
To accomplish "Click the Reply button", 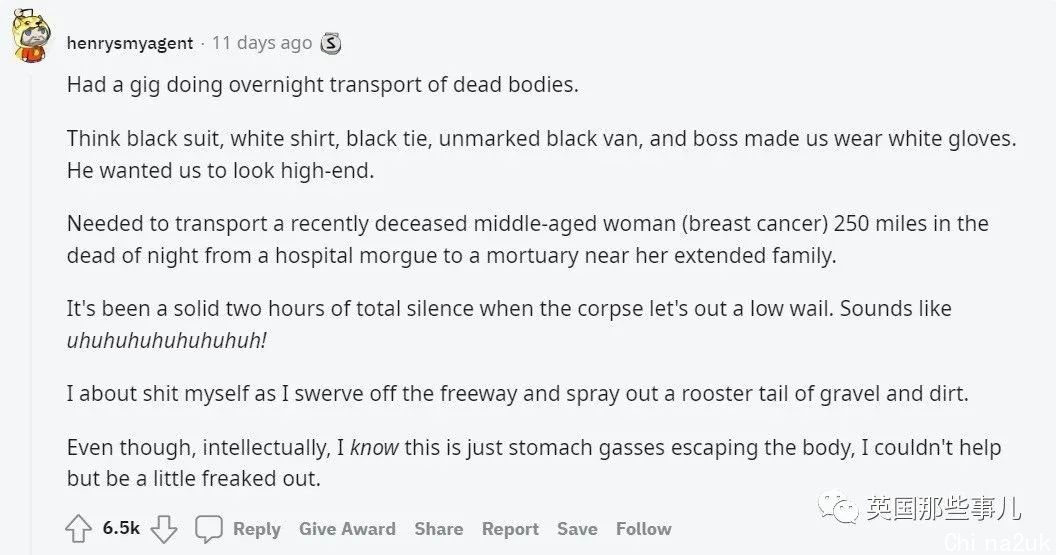I will point(257,529).
